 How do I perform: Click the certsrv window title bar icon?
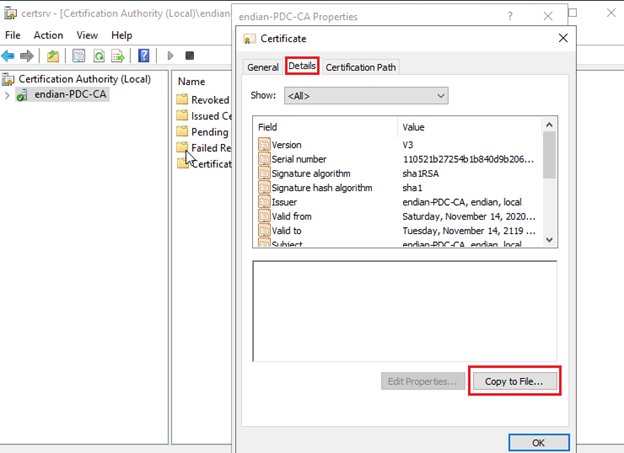tap(10, 13)
